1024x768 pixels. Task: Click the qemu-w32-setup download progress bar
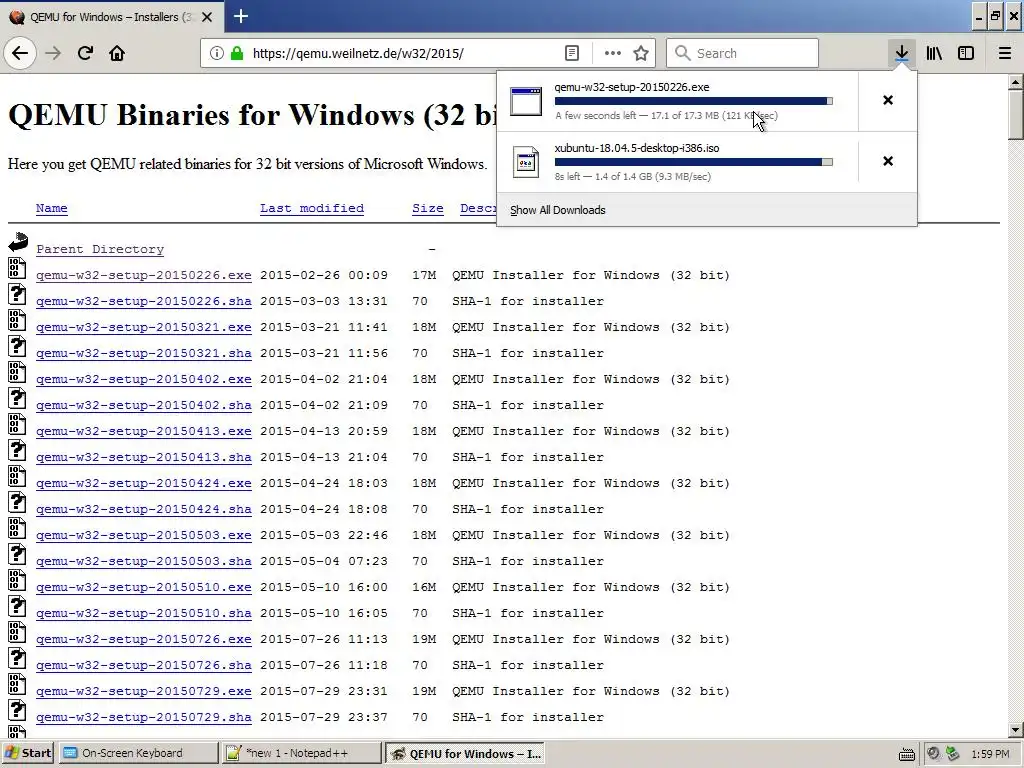click(x=694, y=101)
